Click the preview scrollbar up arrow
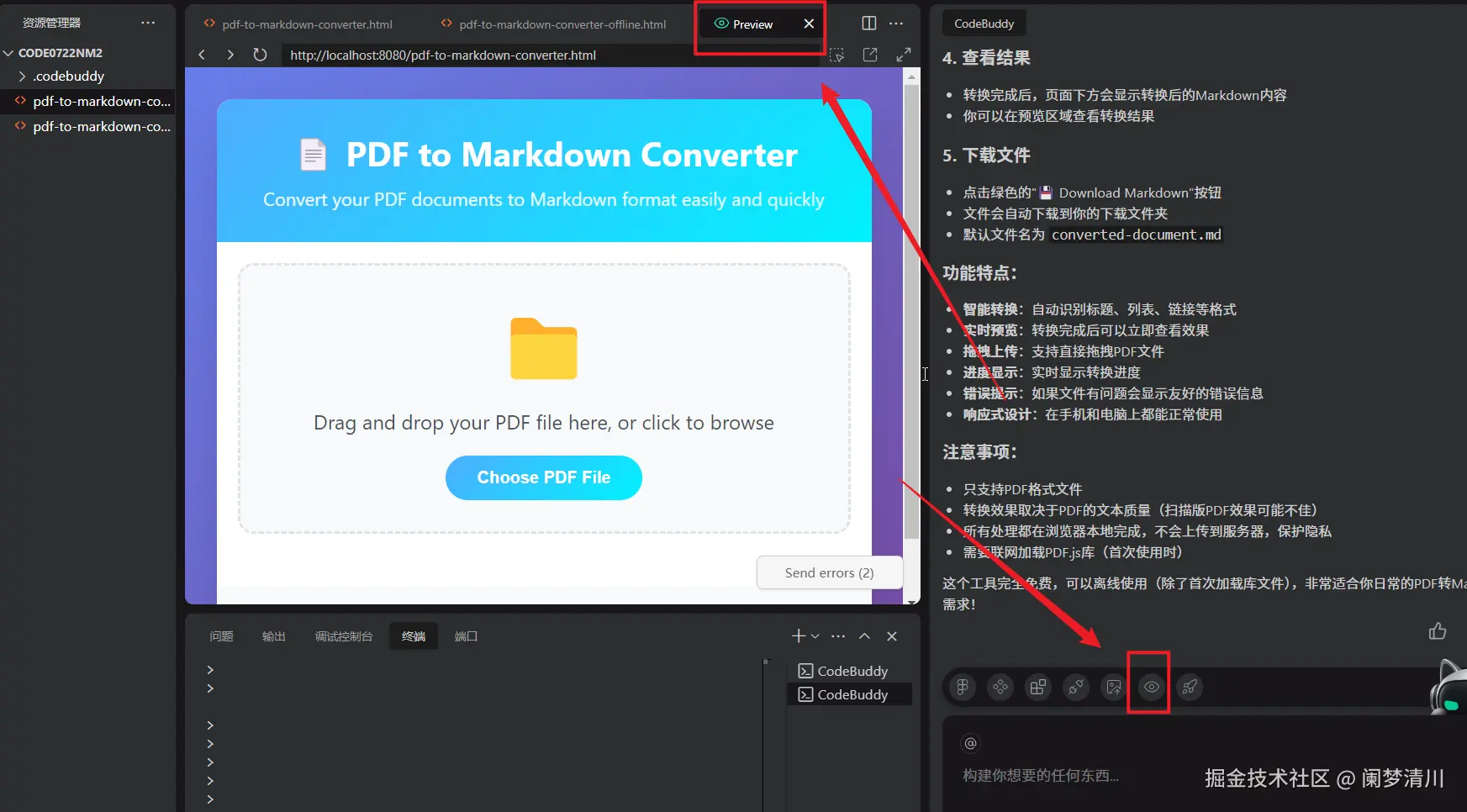The width and height of the screenshot is (1467, 812). (x=911, y=76)
